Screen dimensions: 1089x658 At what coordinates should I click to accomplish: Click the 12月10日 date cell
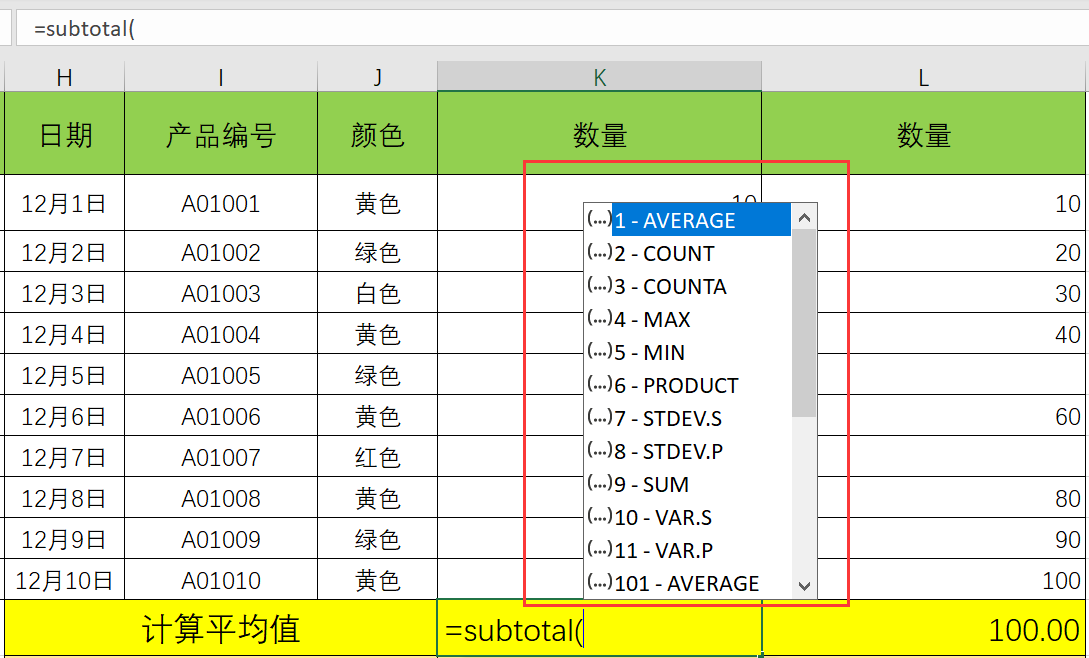click(65, 579)
